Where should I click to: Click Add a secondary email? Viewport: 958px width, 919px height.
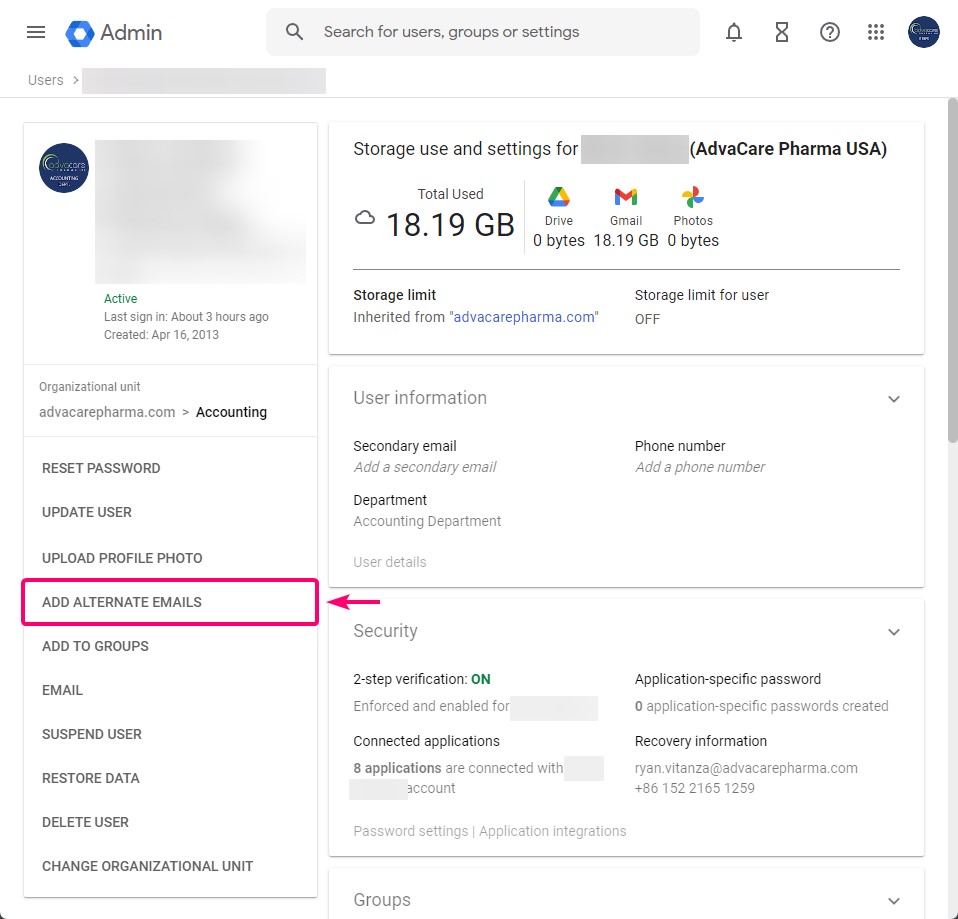point(425,467)
